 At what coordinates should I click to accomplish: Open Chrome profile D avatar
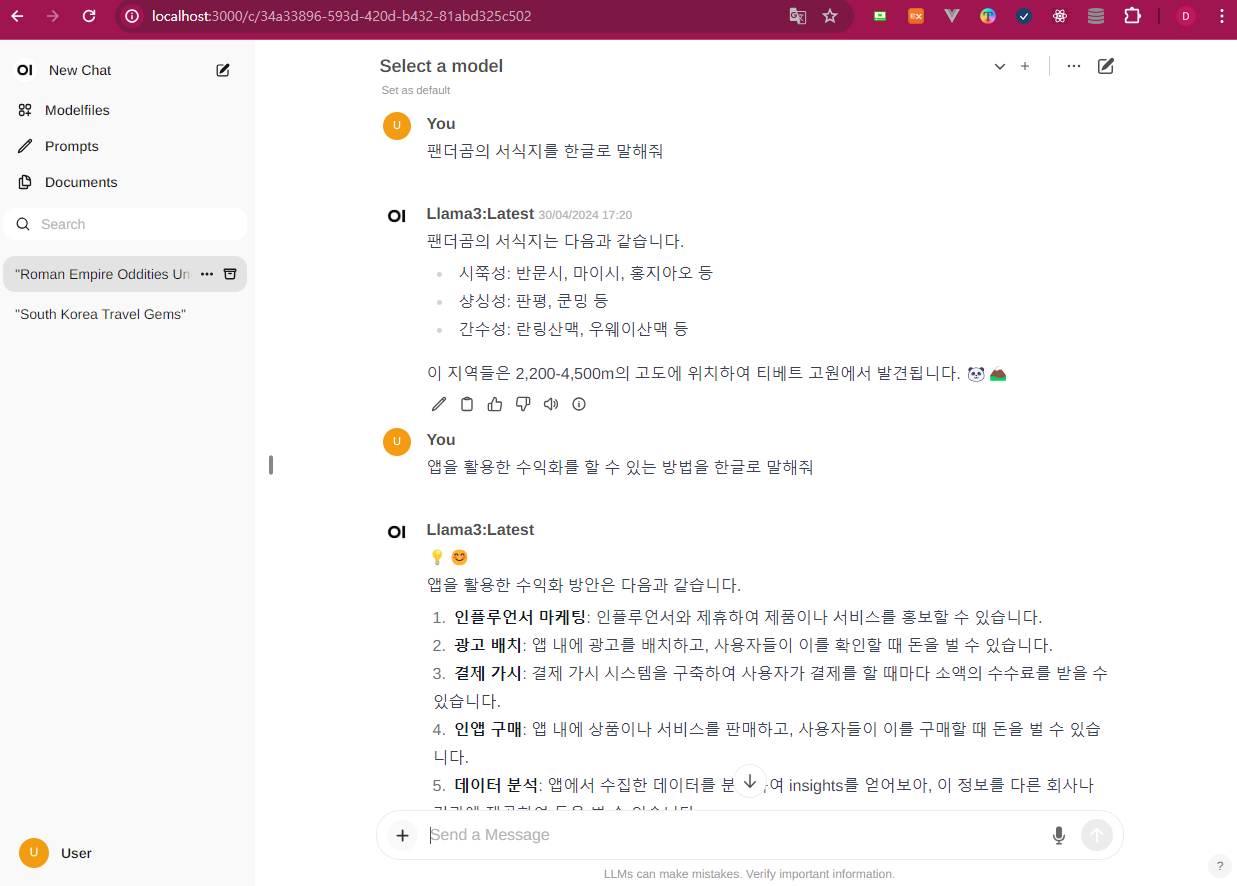coord(1186,16)
